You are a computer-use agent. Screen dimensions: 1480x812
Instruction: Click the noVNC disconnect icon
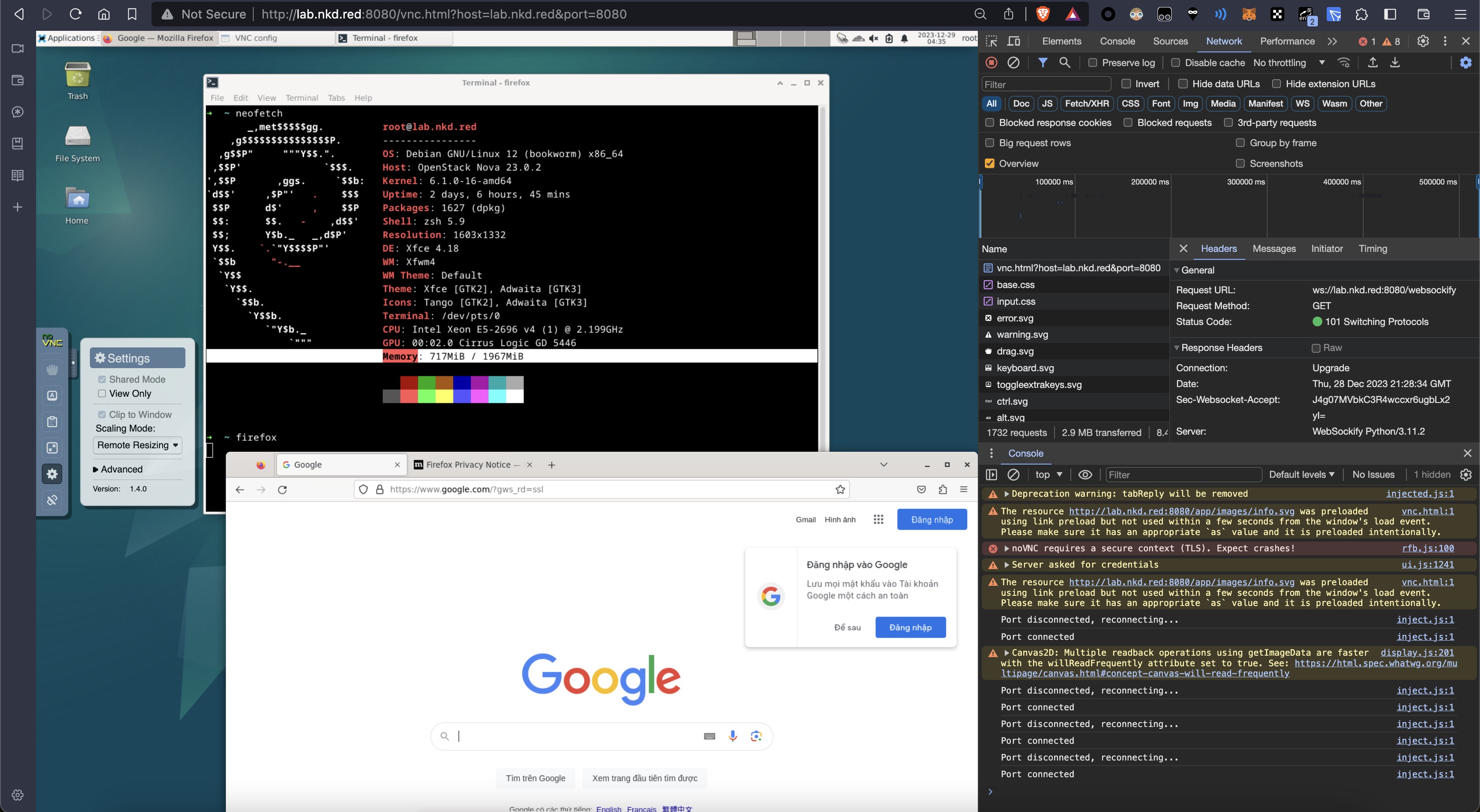coord(52,500)
